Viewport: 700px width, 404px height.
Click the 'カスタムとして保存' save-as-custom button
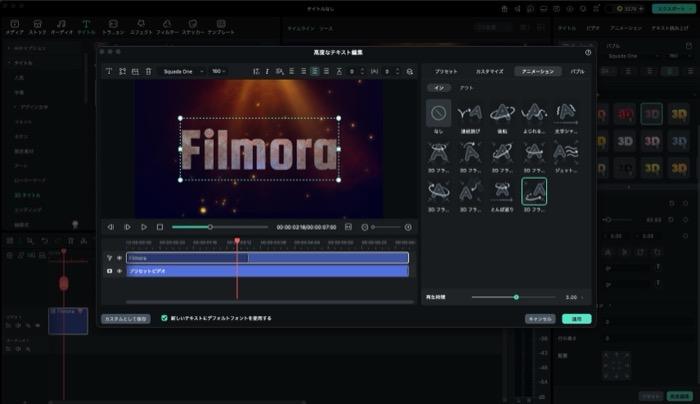click(126, 319)
